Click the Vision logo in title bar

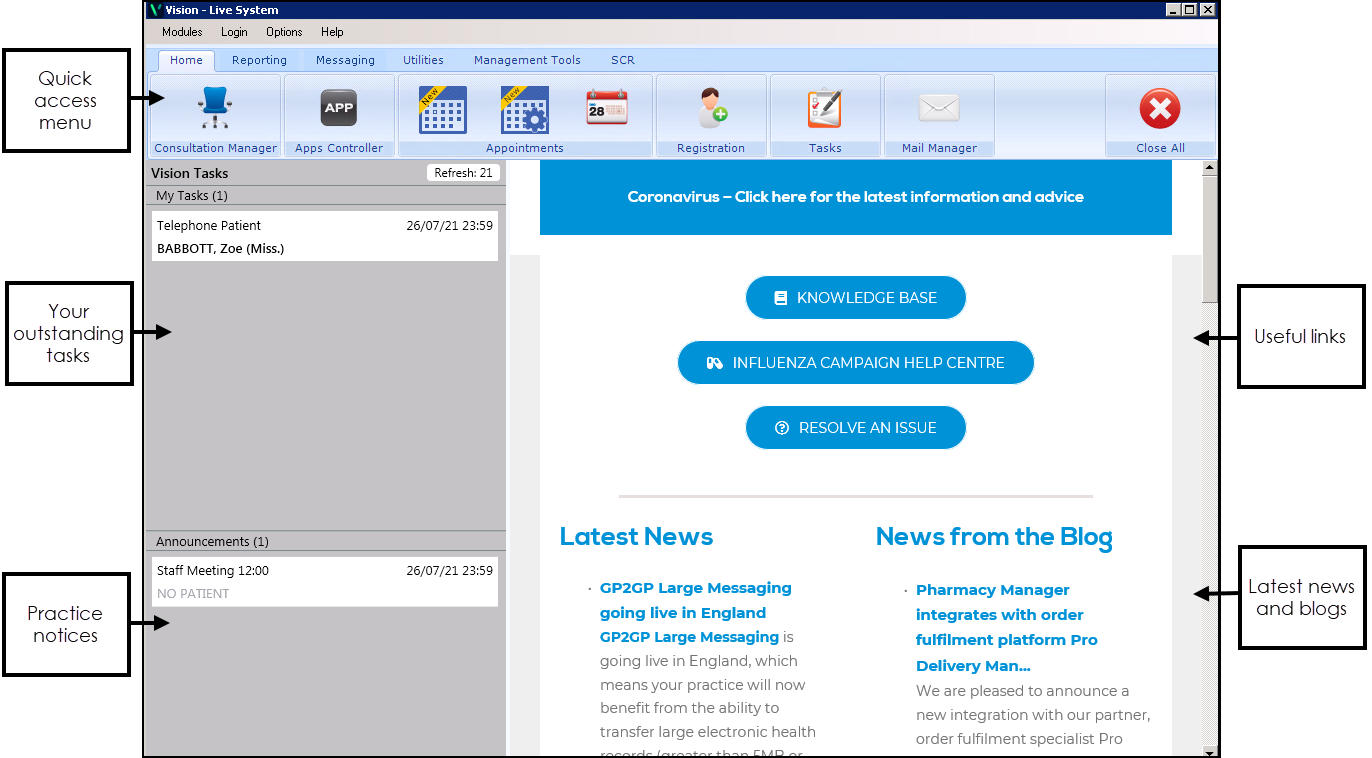(x=155, y=10)
